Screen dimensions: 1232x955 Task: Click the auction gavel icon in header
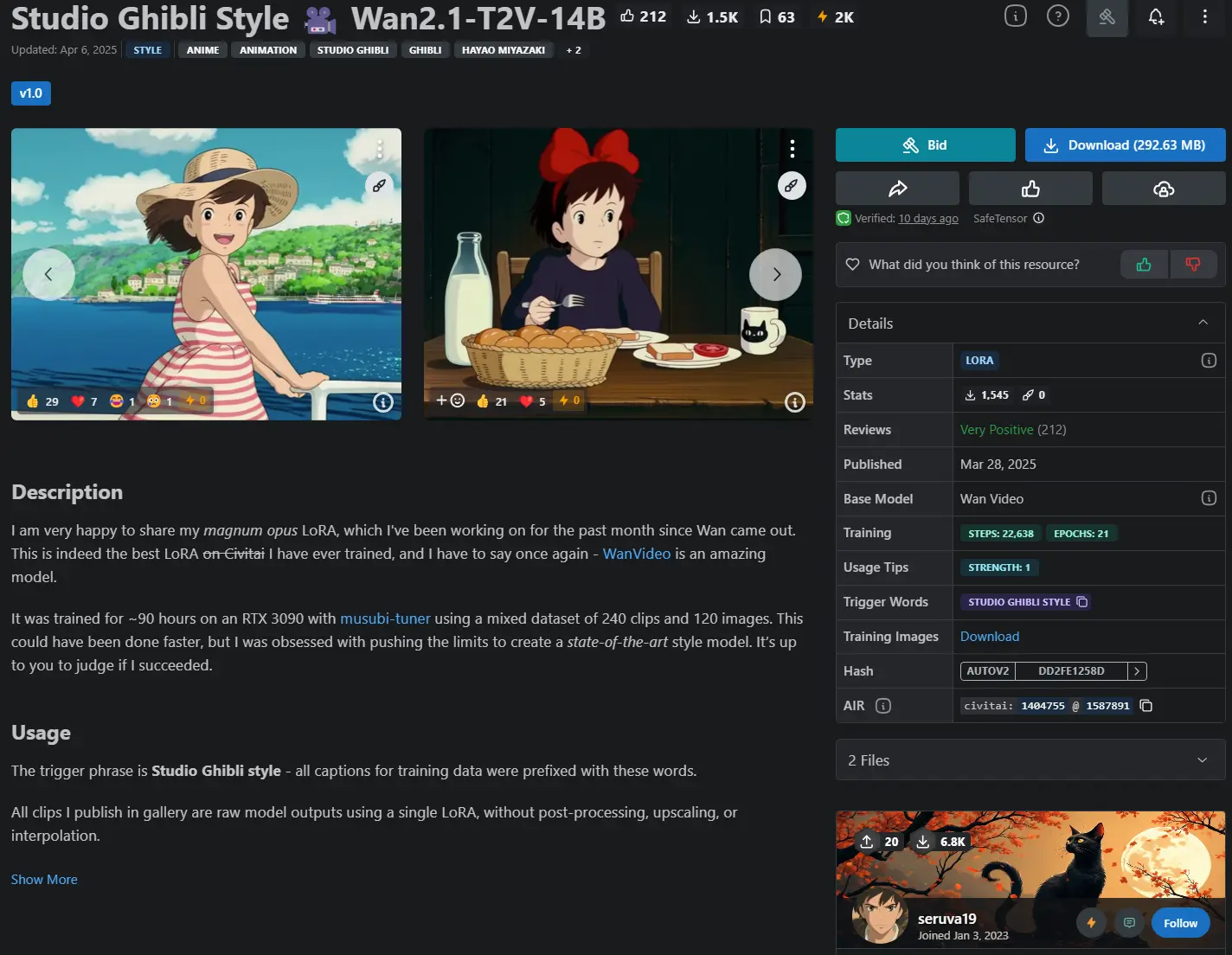click(1107, 16)
